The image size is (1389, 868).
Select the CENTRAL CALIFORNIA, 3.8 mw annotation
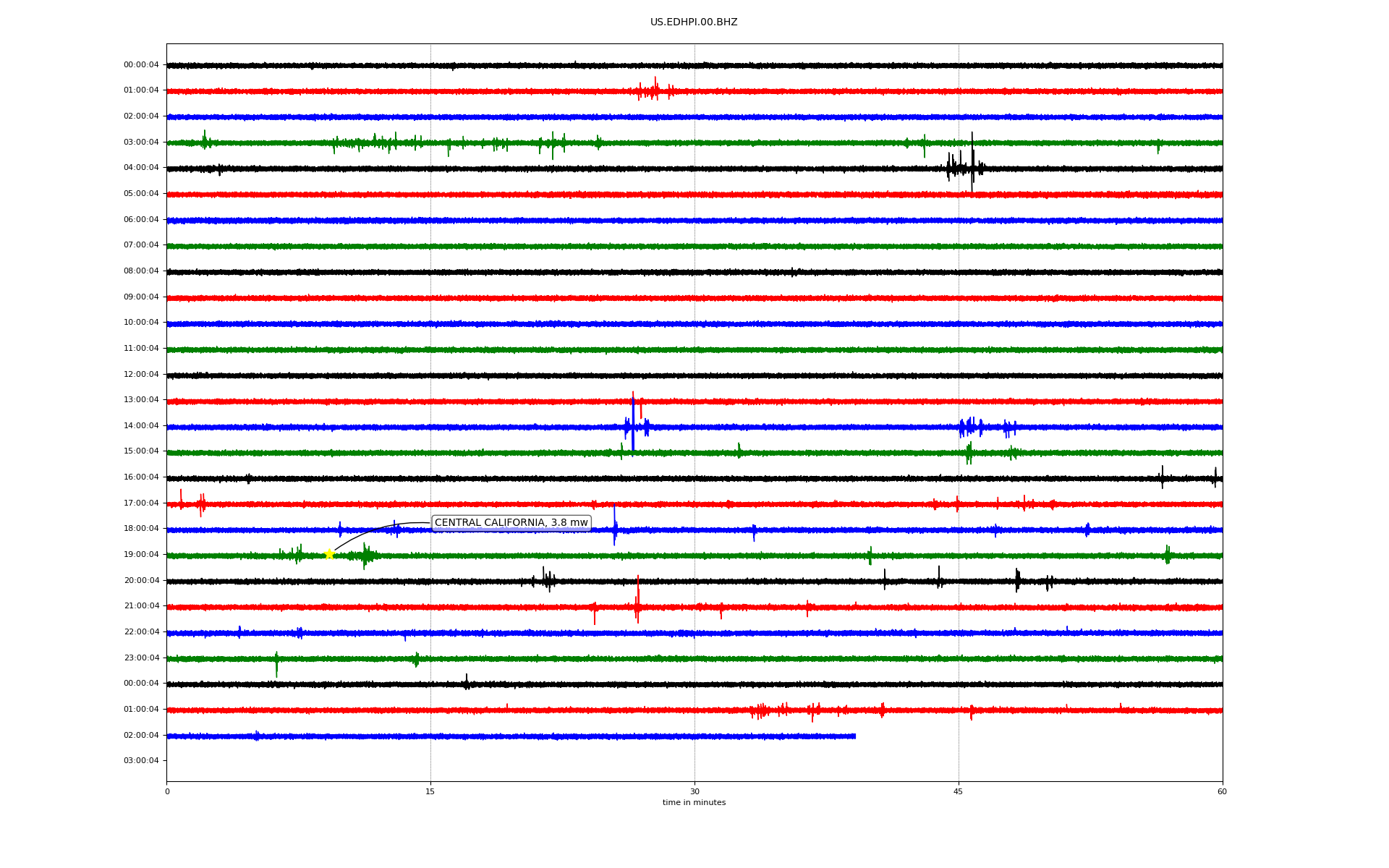pyautogui.click(x=511, y=523)
